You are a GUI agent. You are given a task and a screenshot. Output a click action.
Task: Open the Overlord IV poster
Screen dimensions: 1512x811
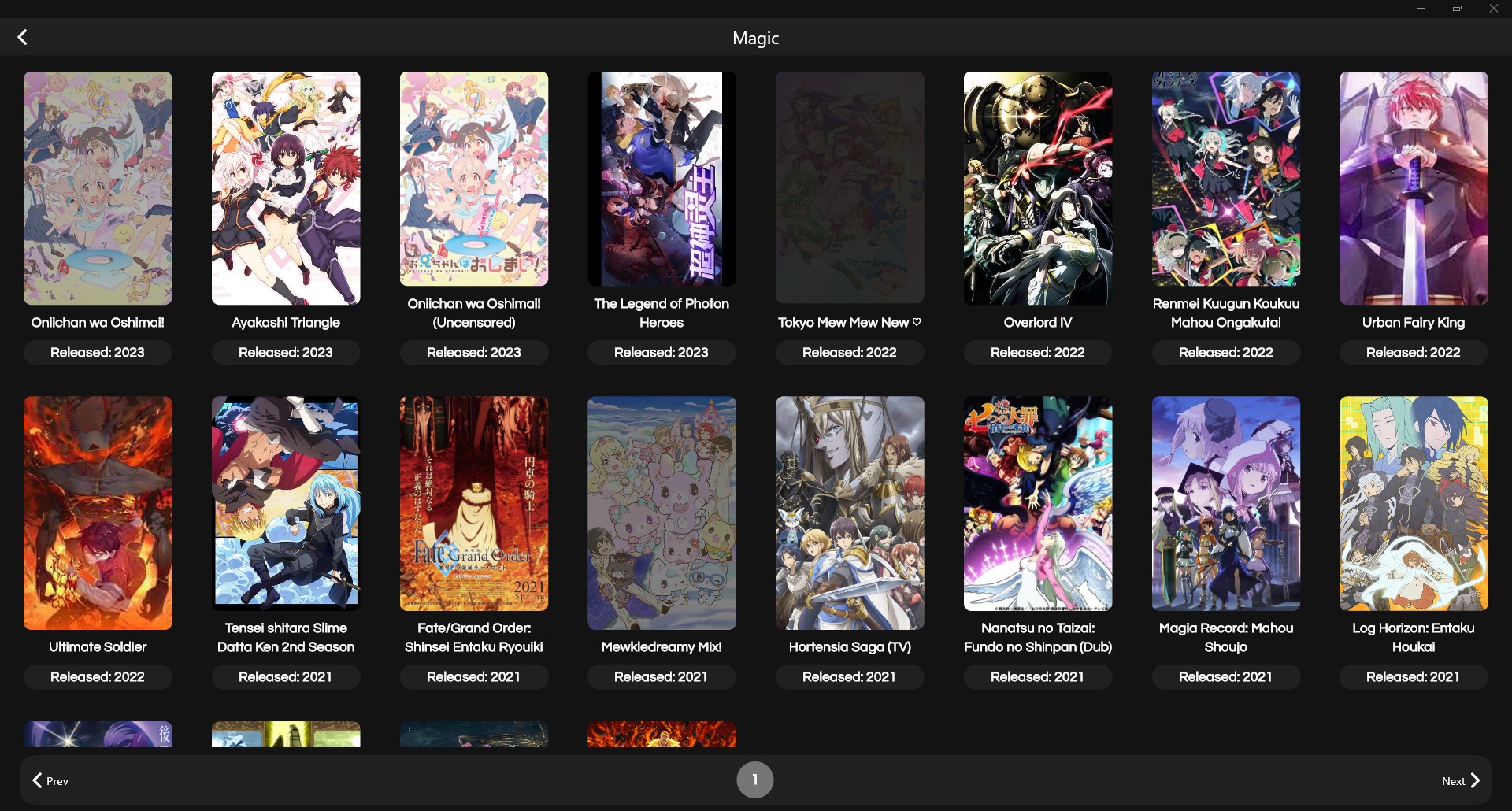tap(1038, 188)
